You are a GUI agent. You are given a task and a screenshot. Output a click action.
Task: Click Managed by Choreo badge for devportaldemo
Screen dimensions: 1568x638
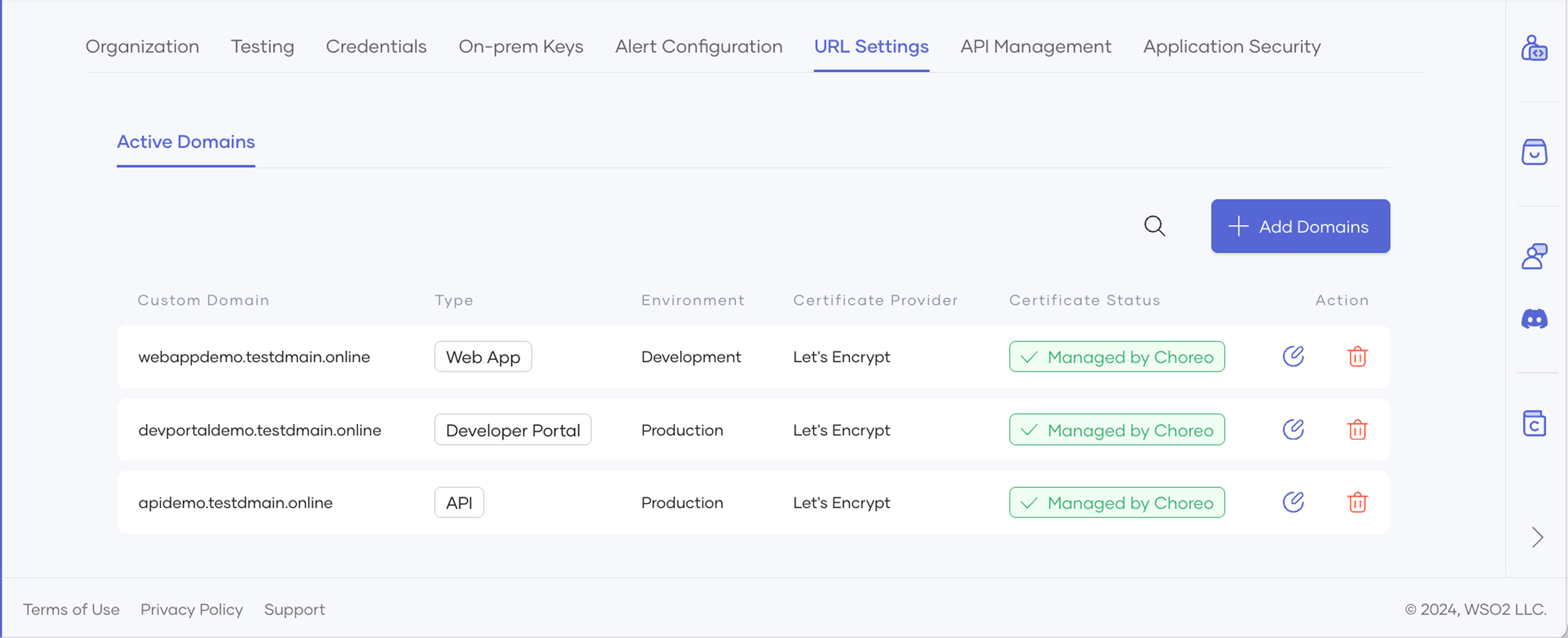pyautogui.click(x=1116, y=429)
